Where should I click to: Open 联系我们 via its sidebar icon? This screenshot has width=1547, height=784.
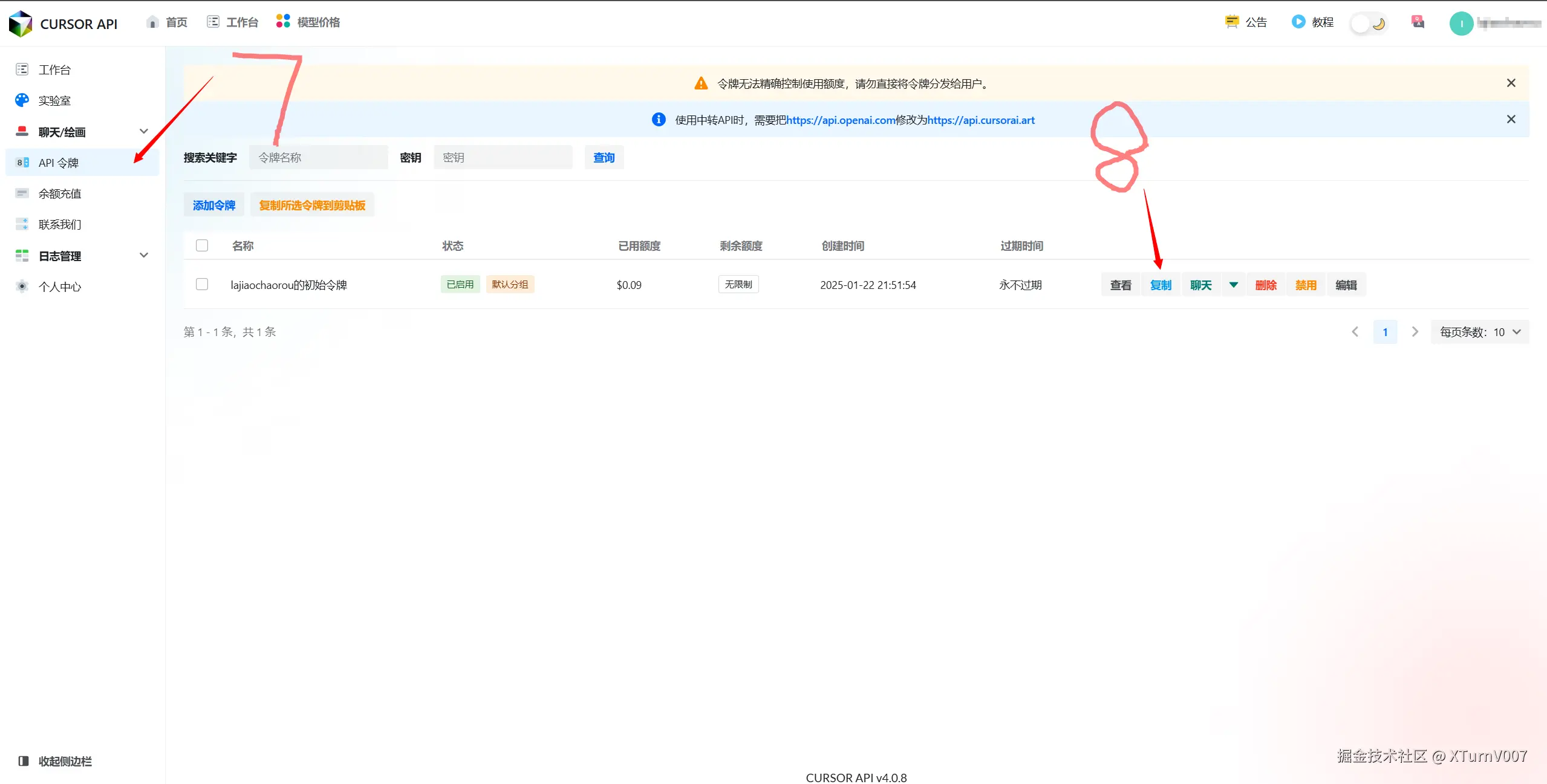click(x=22, y=224)
